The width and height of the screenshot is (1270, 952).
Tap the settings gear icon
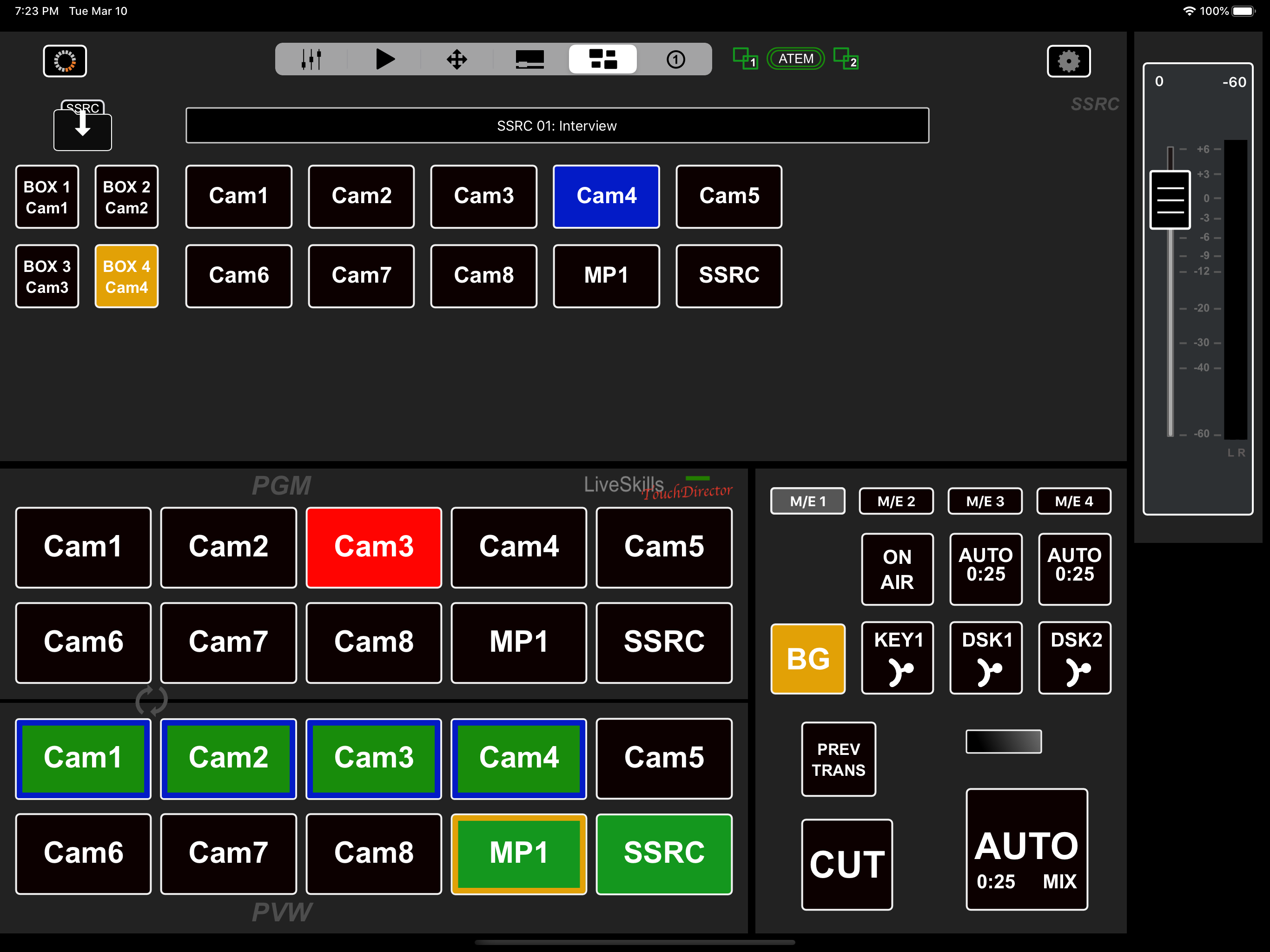point(1068,61)
